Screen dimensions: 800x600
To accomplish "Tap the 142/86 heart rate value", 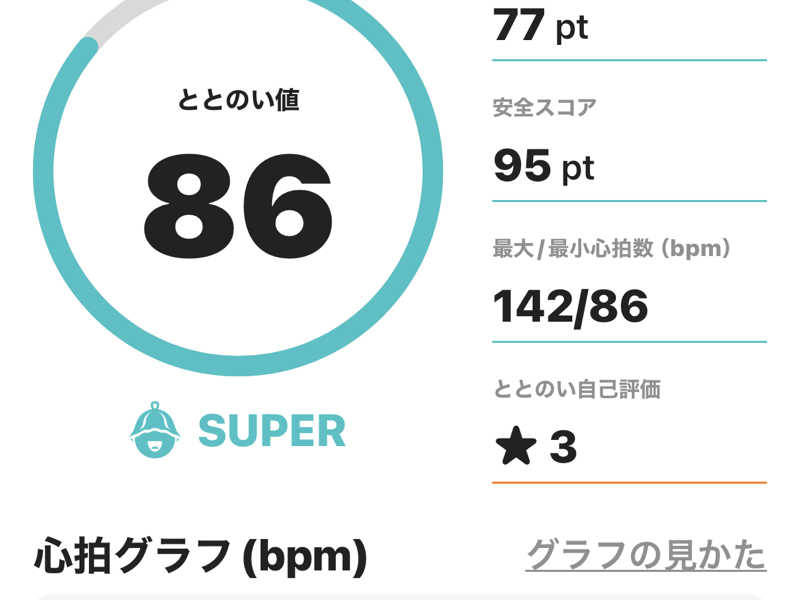I will coord(571,306).
